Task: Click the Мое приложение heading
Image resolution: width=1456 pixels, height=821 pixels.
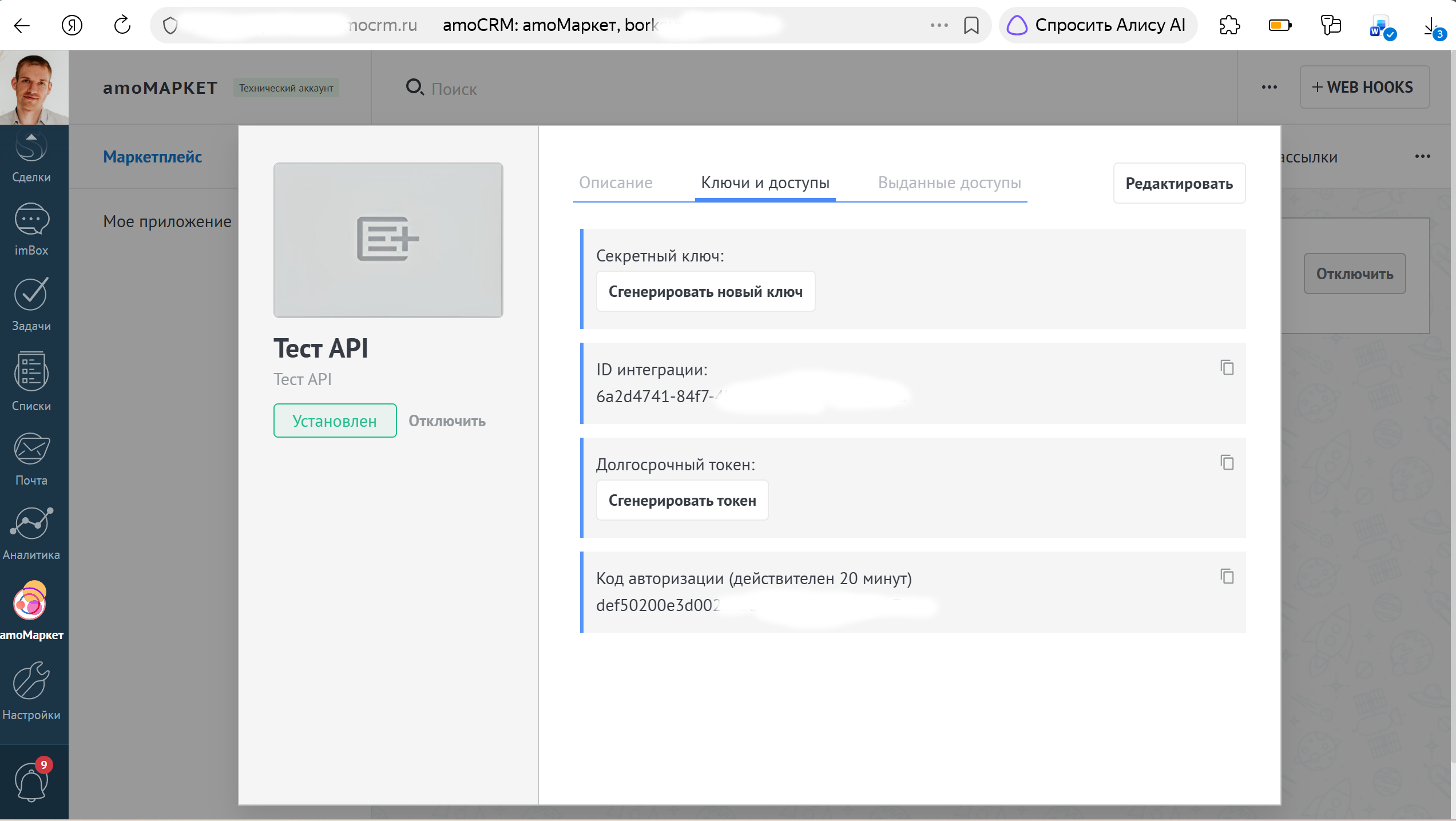Action: pos(167,221)
